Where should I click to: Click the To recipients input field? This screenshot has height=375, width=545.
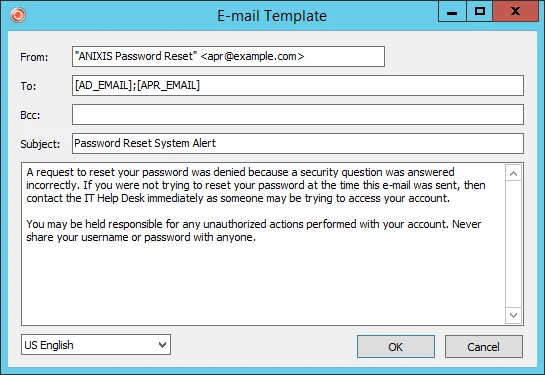(298, 85)
